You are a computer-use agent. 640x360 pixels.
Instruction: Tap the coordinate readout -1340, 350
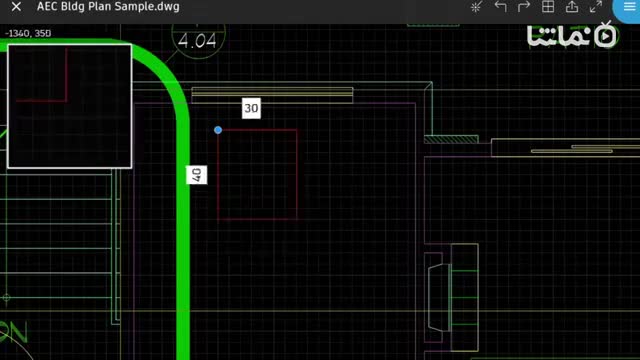click(28, 33)
